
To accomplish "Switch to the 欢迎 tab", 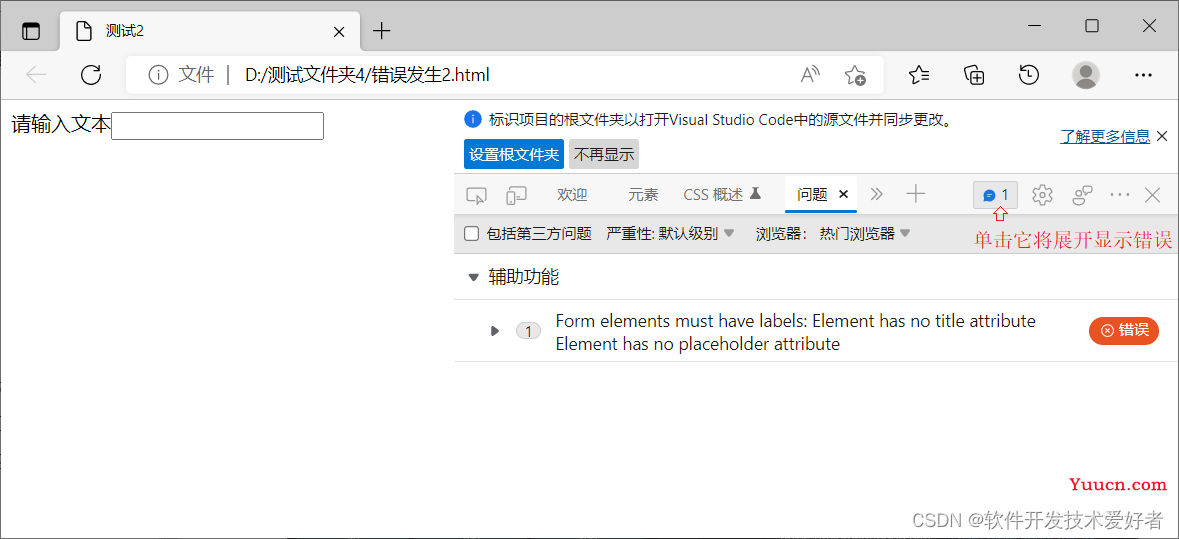I will (572, 195).
